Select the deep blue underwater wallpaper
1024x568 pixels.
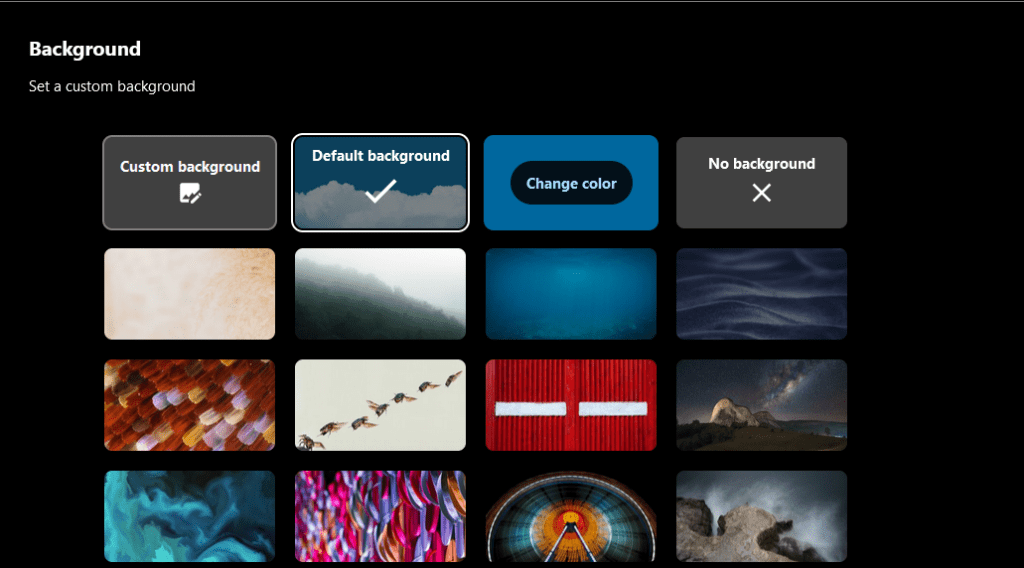571,294
